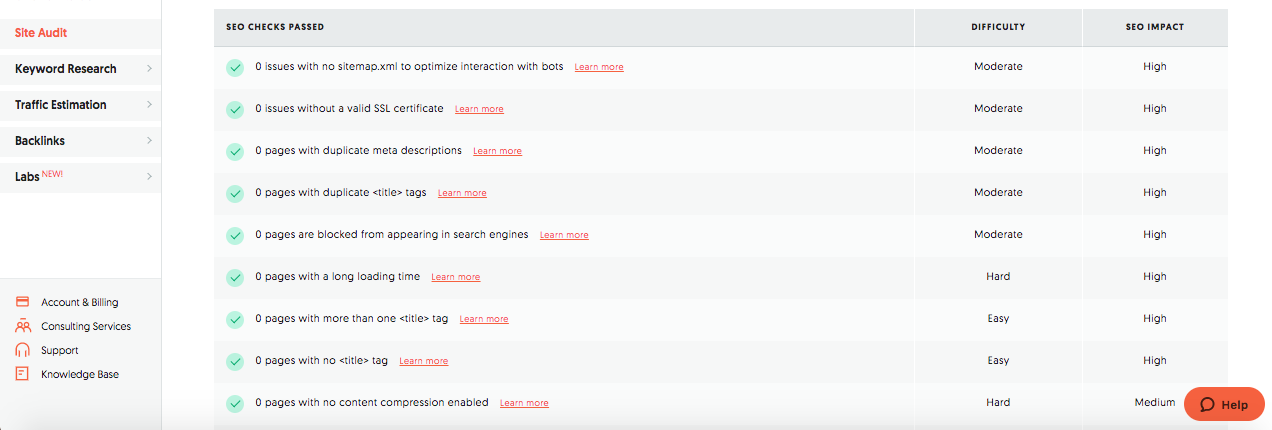This screenshot has height=430, width=1272.
Task: Expand the Labs menu chevron
Action: pos(149,177)
